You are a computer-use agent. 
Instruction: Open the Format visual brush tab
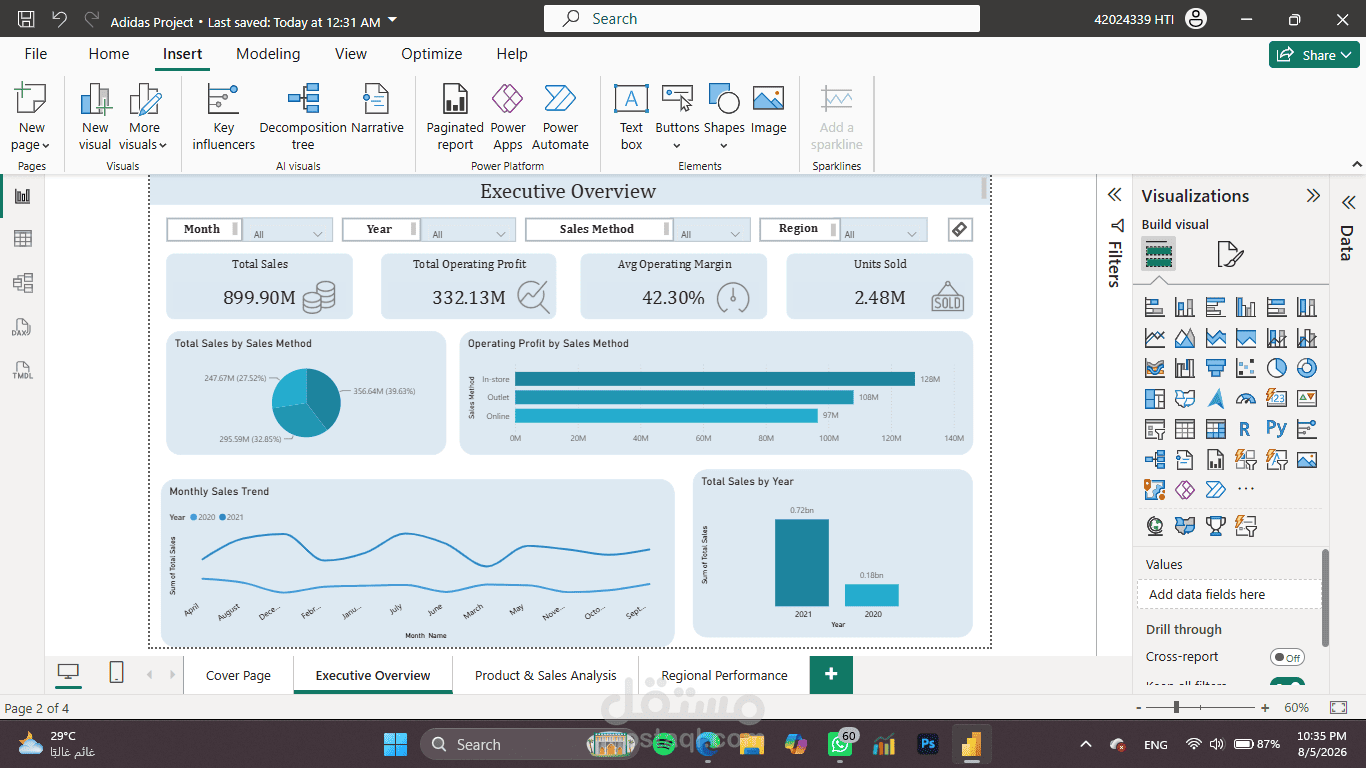[x=1230, y=255]
